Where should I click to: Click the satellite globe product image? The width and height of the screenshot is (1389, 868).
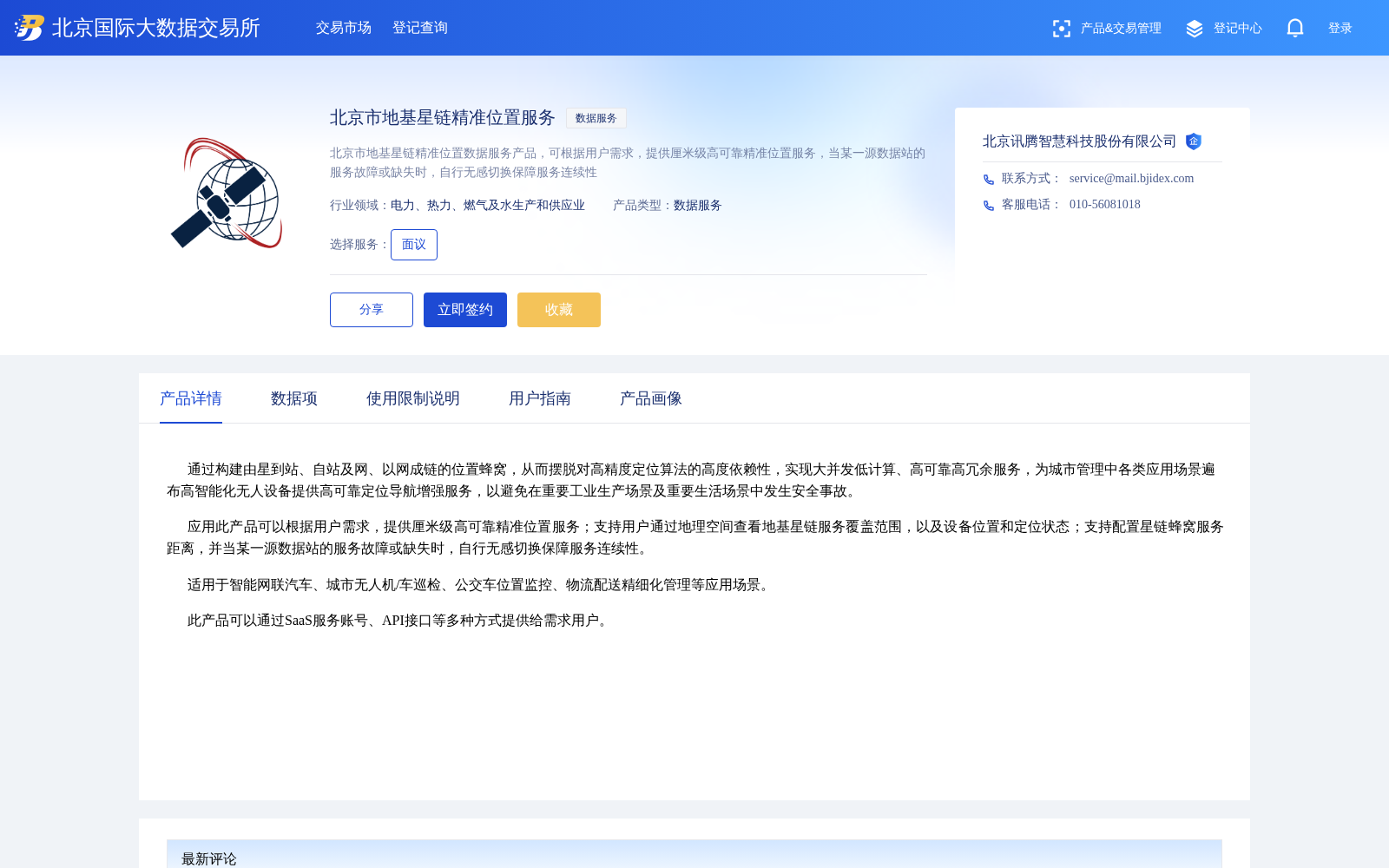tap(227, 193)
